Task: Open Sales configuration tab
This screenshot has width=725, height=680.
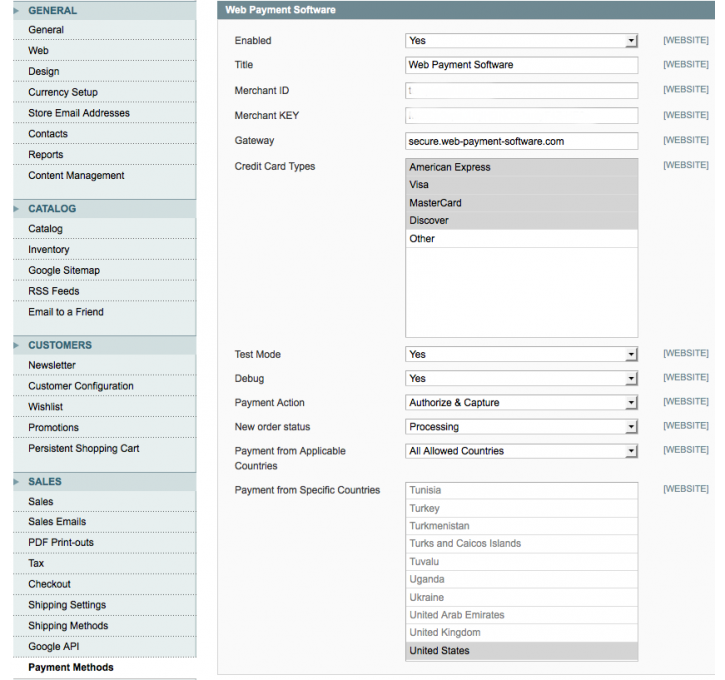Action: [x=104, y=501]
